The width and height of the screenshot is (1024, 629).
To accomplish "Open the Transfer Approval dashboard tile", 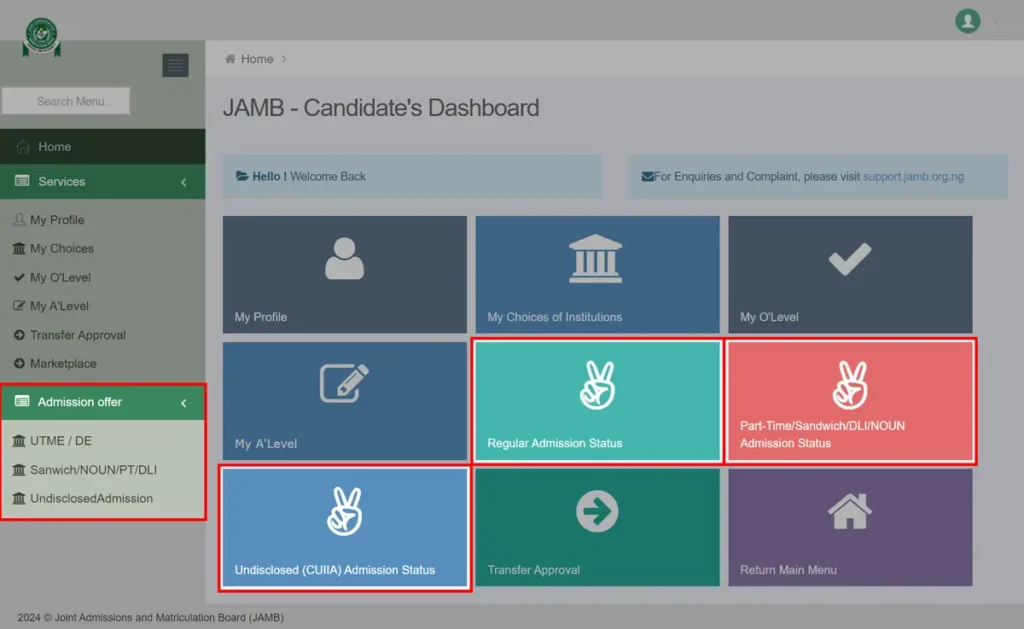I will 598,527.
